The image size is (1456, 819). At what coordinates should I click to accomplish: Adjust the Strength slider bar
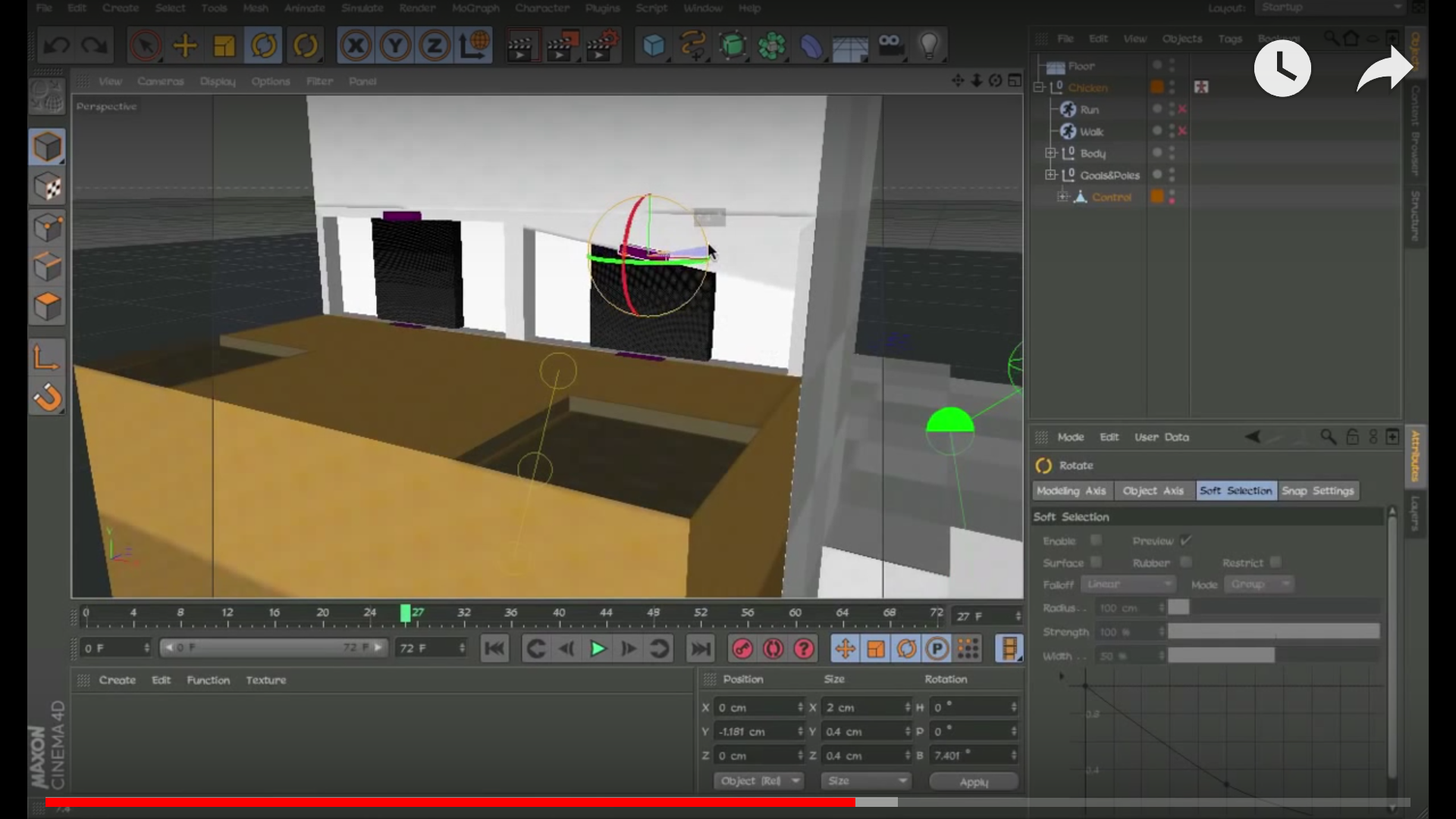[x=1273, y=632]
